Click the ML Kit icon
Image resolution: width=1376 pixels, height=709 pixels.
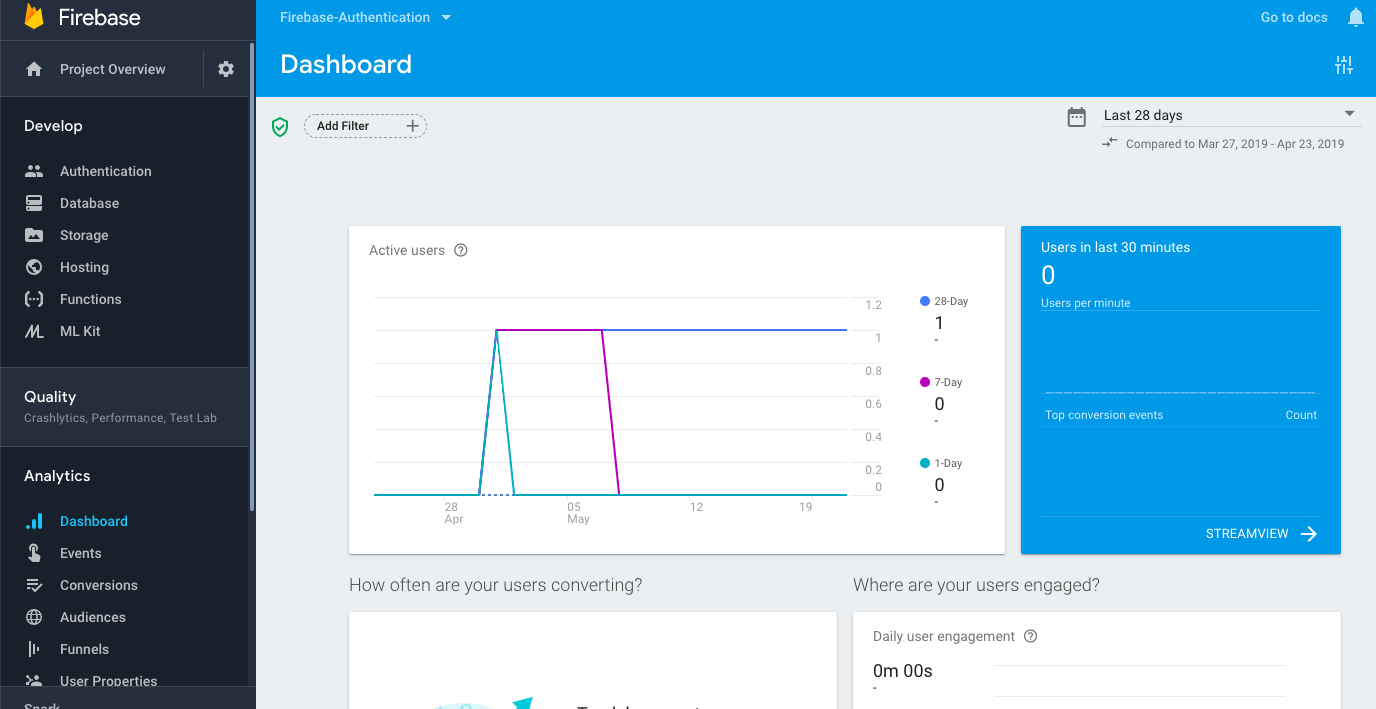34,331
